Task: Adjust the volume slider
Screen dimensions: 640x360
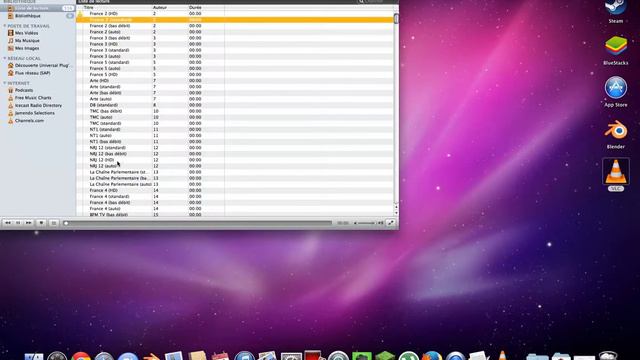Action: point(366,223)
